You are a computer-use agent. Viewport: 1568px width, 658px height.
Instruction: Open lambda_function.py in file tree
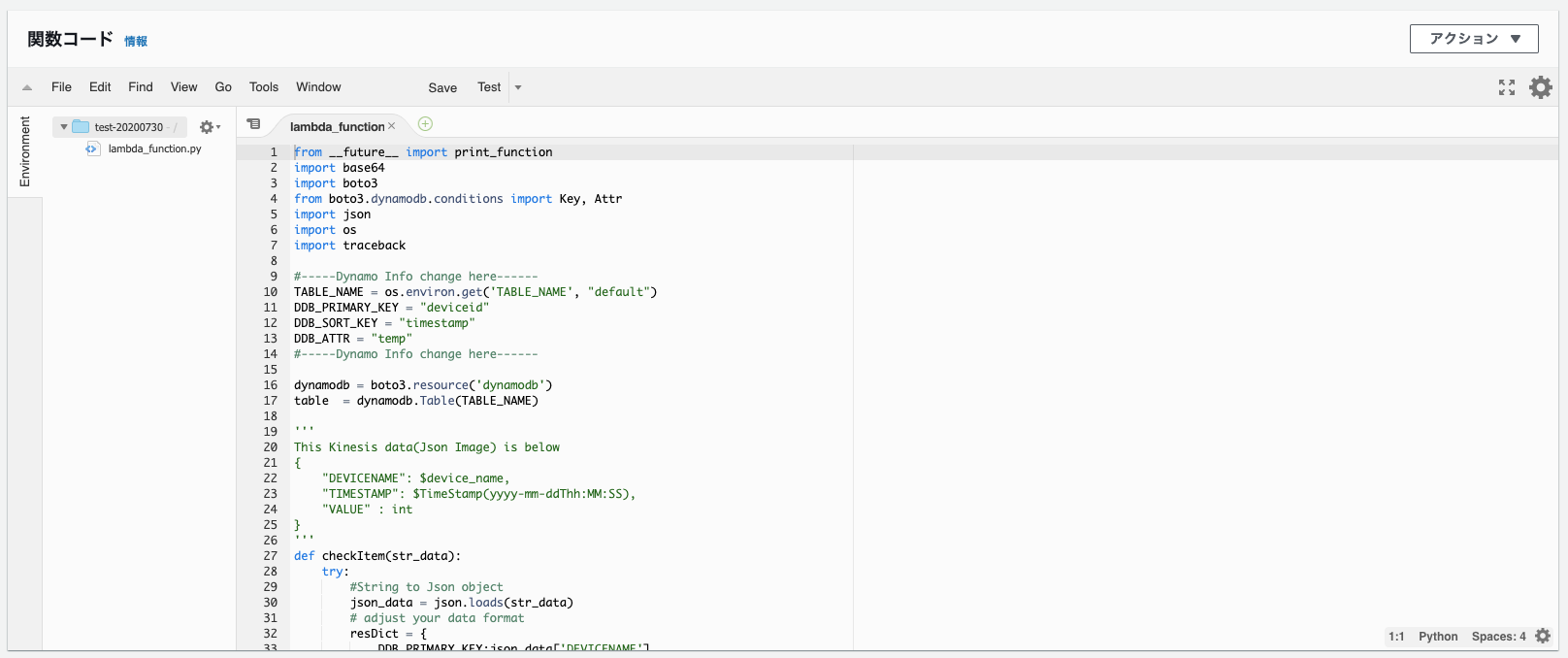(154, 148)
